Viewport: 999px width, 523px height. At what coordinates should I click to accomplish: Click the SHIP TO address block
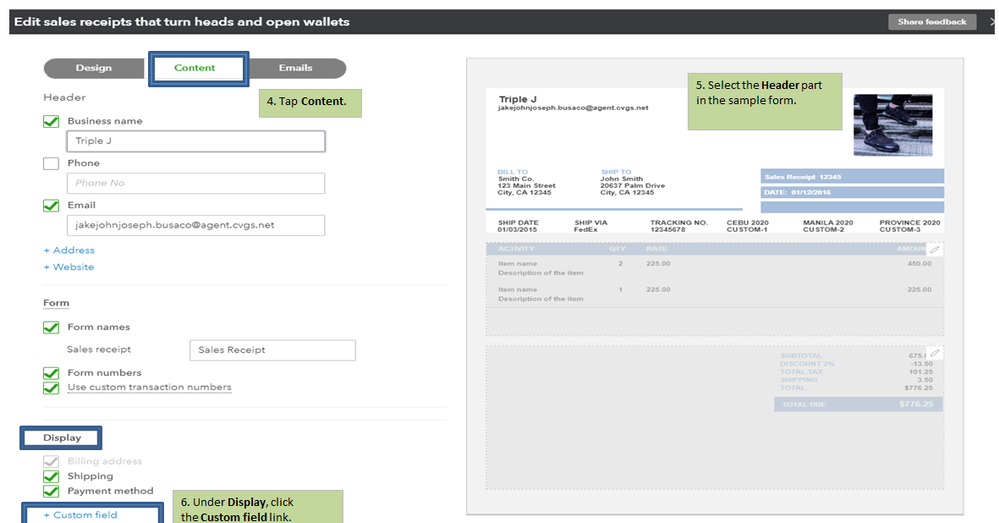[x=632, y=182]
